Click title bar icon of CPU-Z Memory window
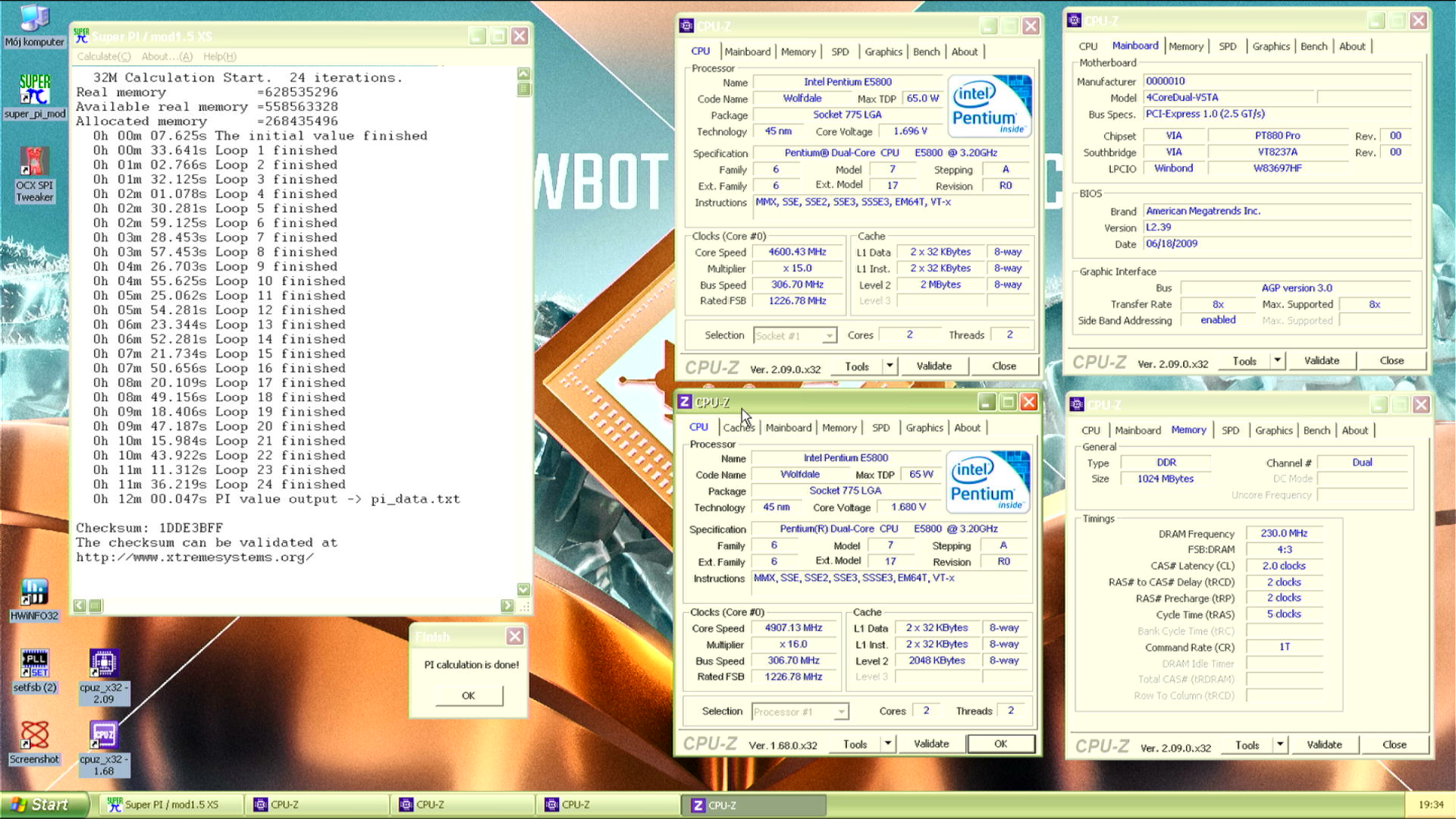Viewport: 1456px width, 819px height. click(x=1077, y=404)
